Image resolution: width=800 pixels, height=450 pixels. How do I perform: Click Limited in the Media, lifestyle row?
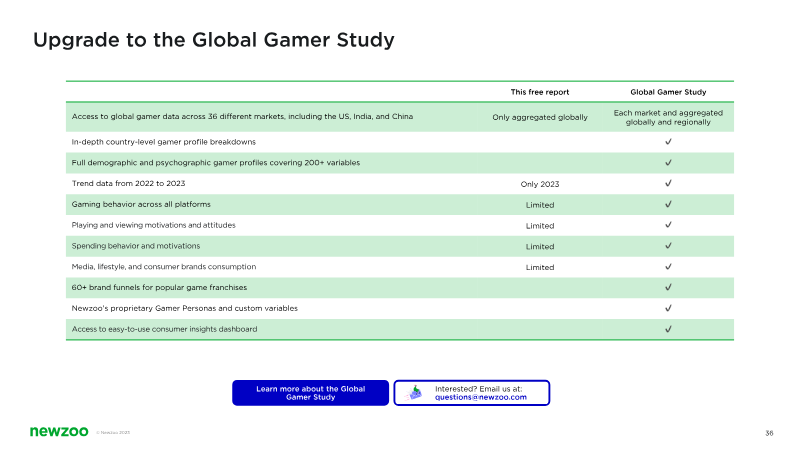tap(540, 267)
